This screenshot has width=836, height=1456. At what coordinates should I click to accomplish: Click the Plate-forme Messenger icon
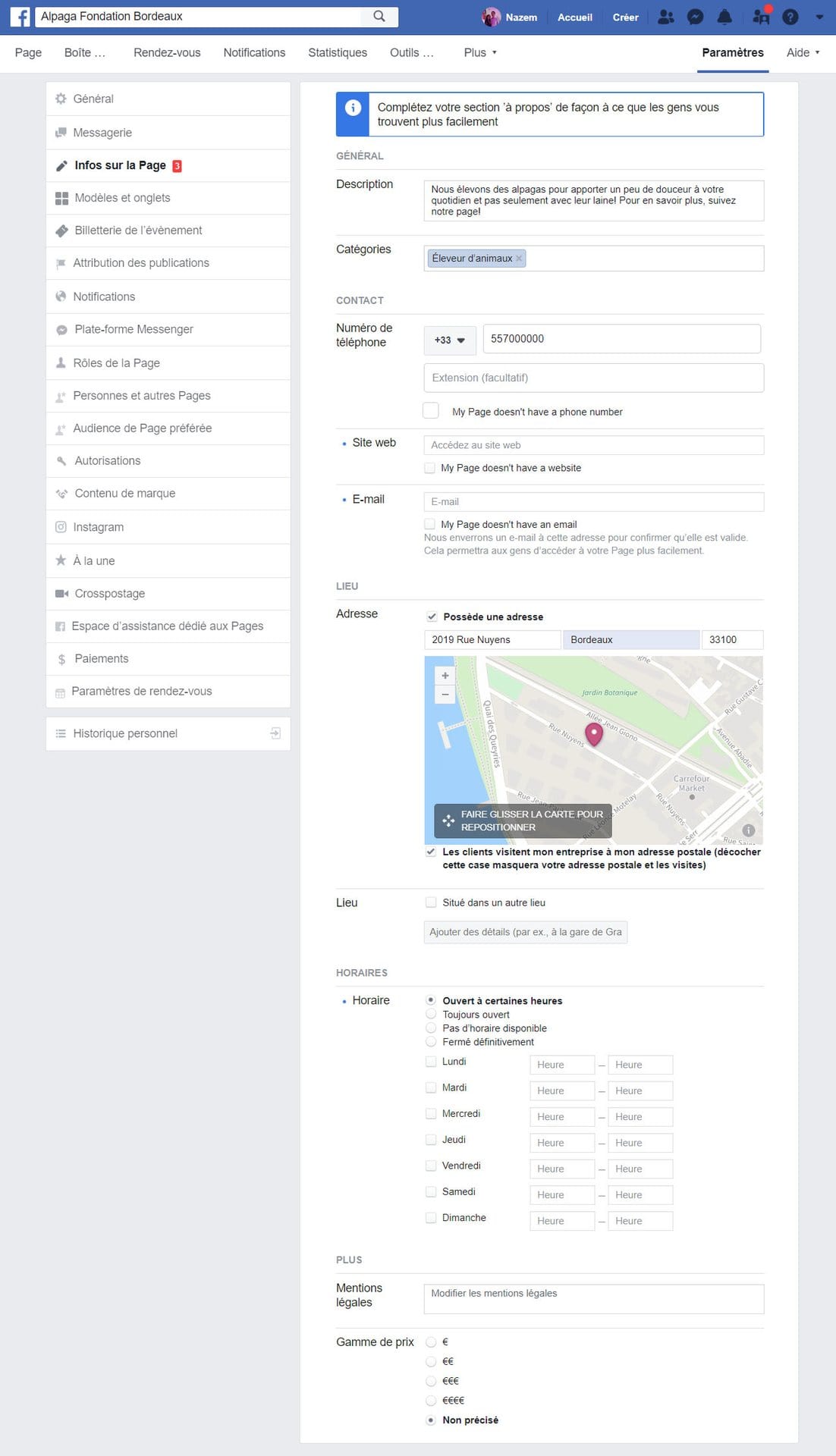click(x=61, y=330)
